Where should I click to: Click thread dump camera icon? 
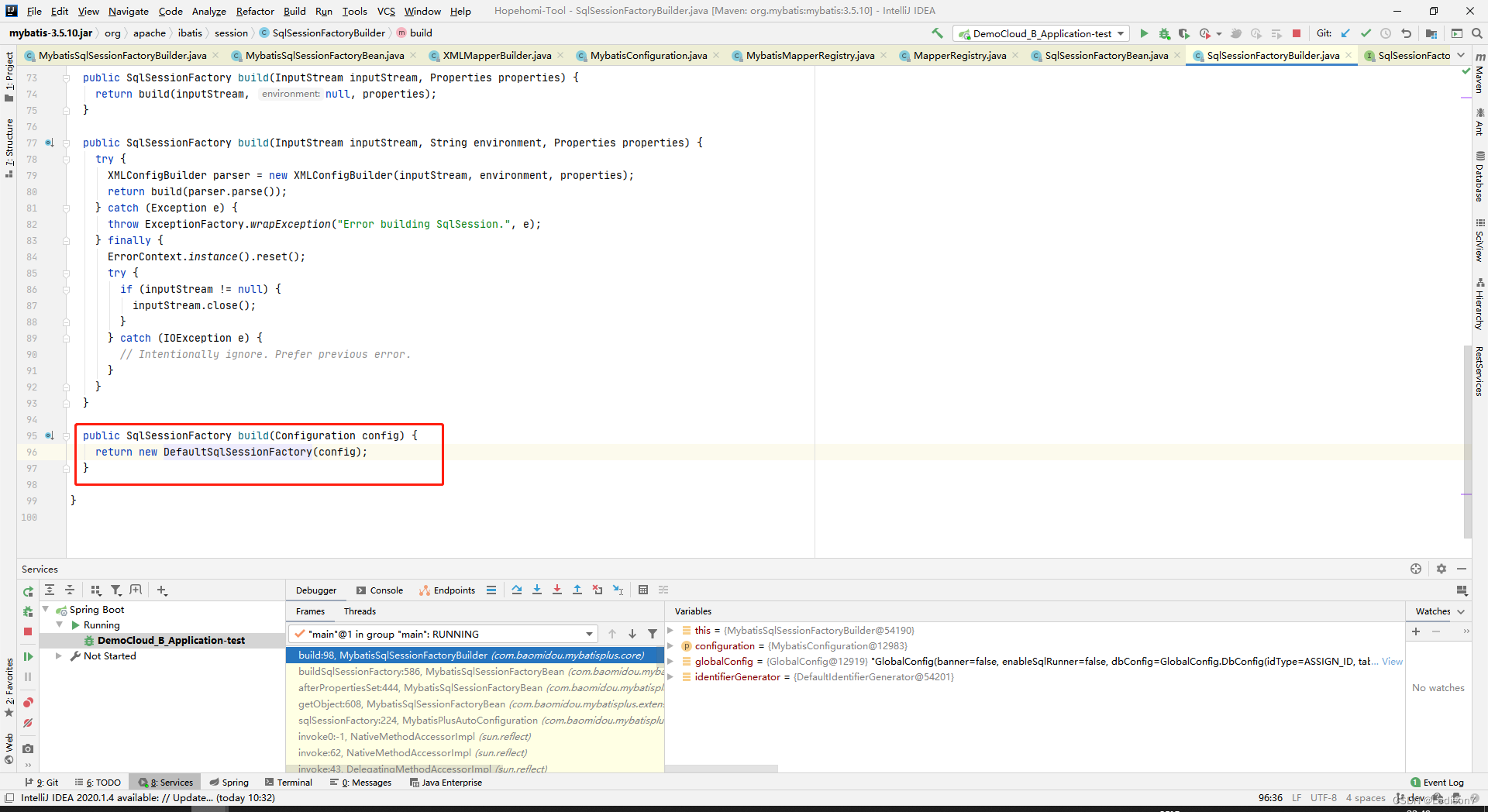click(x=28, y=748)
